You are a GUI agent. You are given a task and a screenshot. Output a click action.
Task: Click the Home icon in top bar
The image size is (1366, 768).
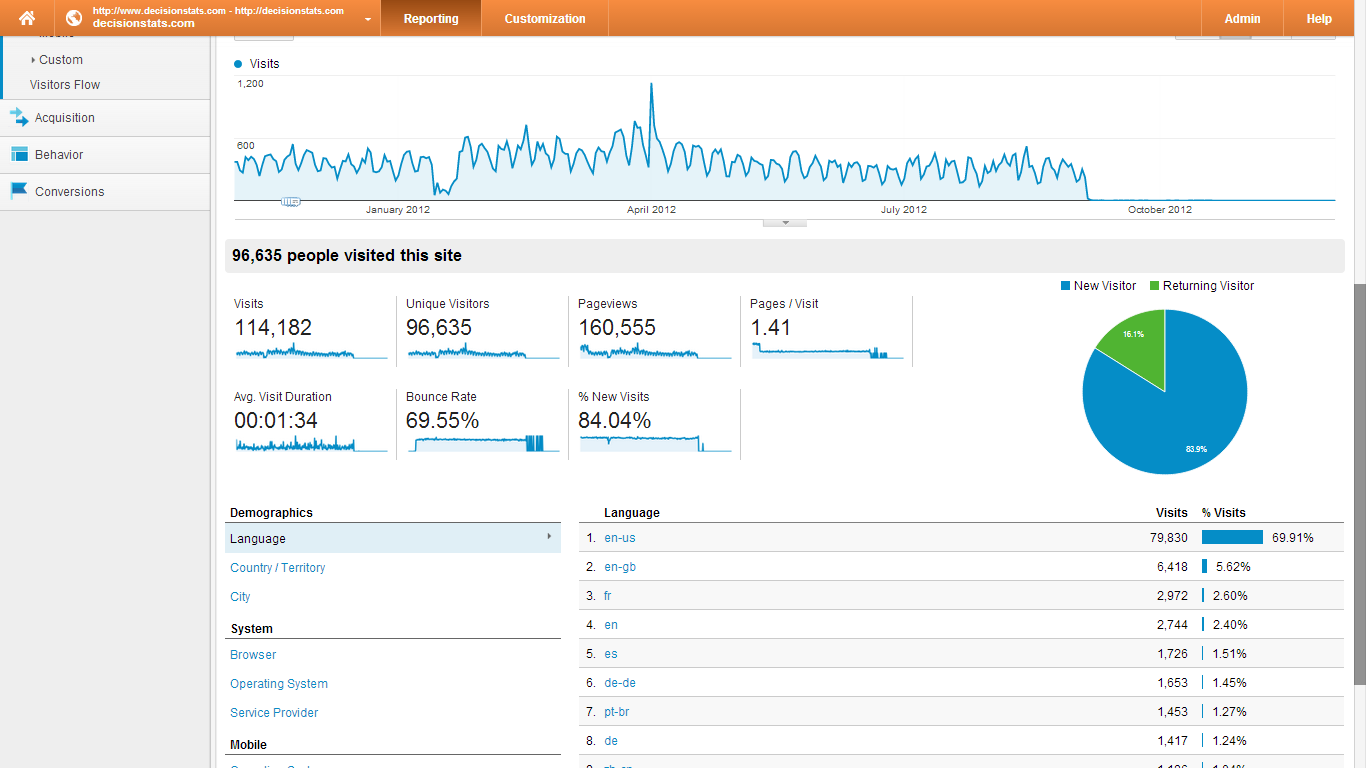27,18
